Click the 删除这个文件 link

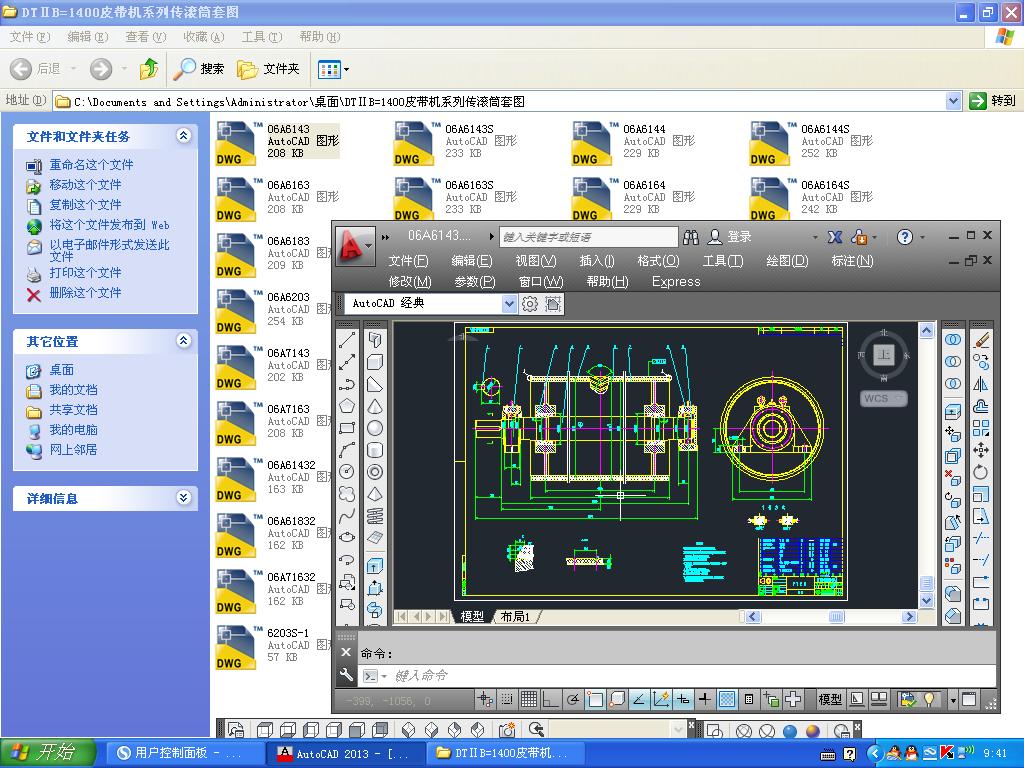[85, 293]
